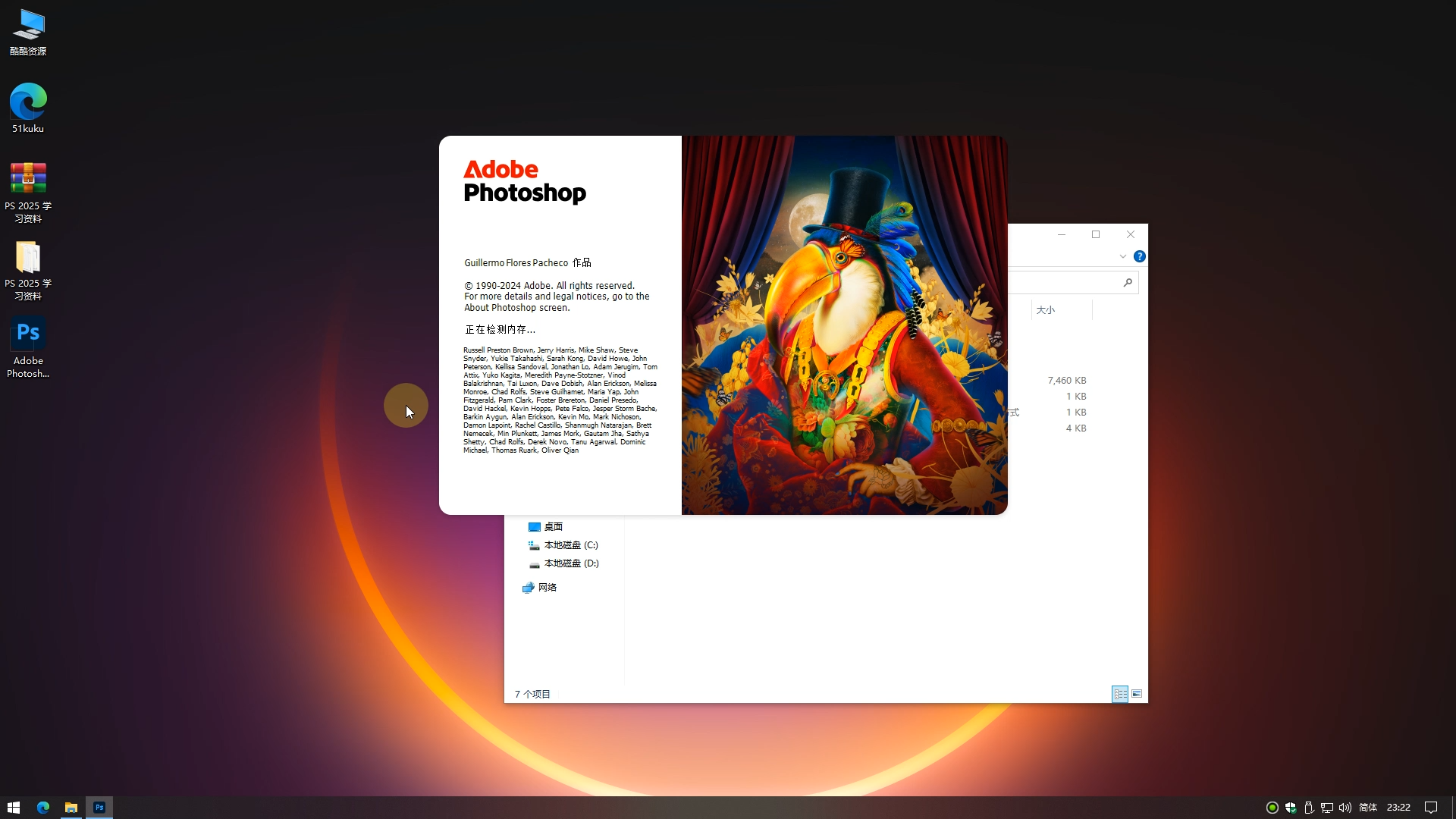Open 网络 in the navigation pane
Screen dimensions: 1456x819
point(547,588)
